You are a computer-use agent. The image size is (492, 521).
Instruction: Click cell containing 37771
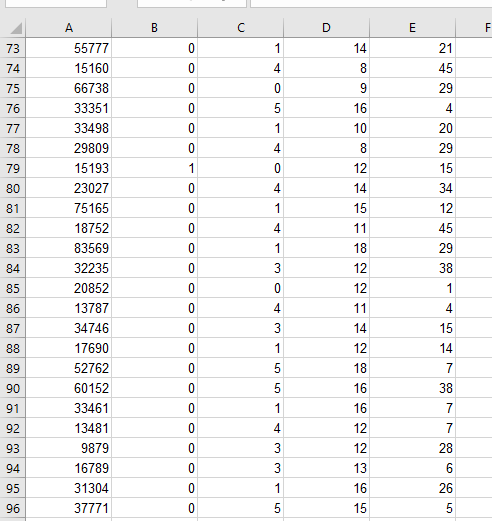[69, 508]
